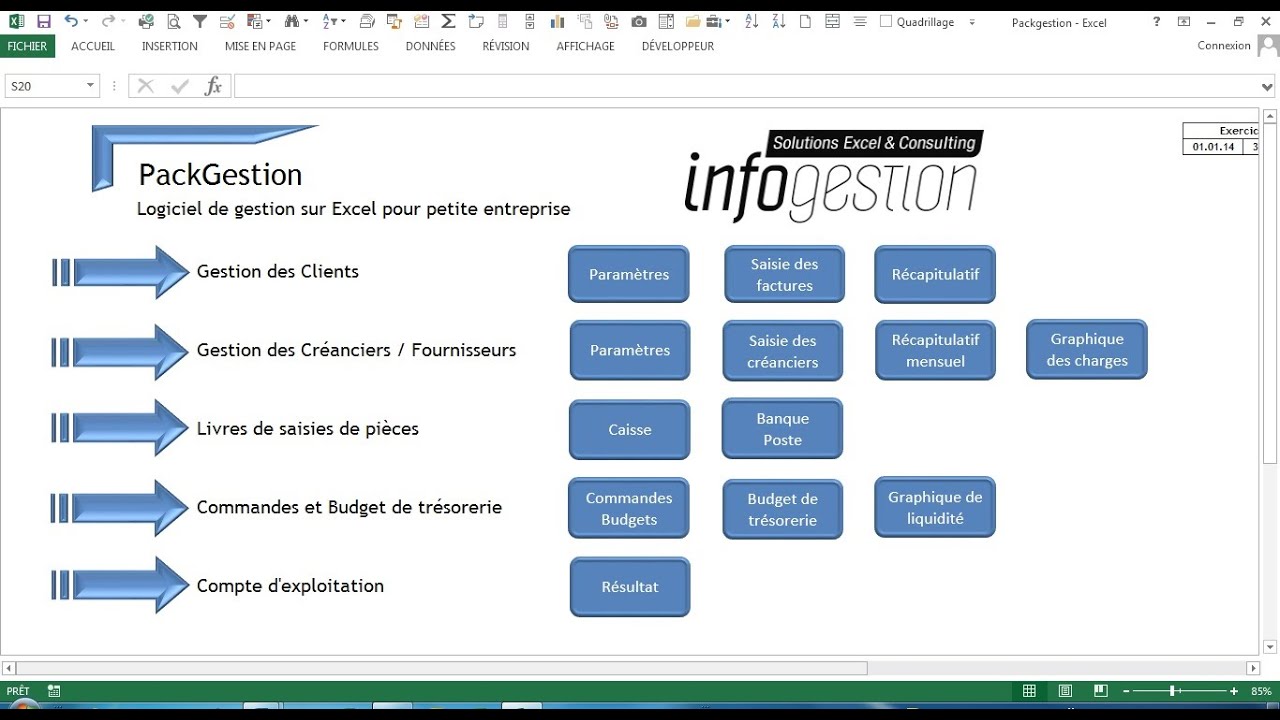Click the zoom slider handle in status bar
Image resolution: width=1280 pixels, height=720 pixels.
(1172, 691)
